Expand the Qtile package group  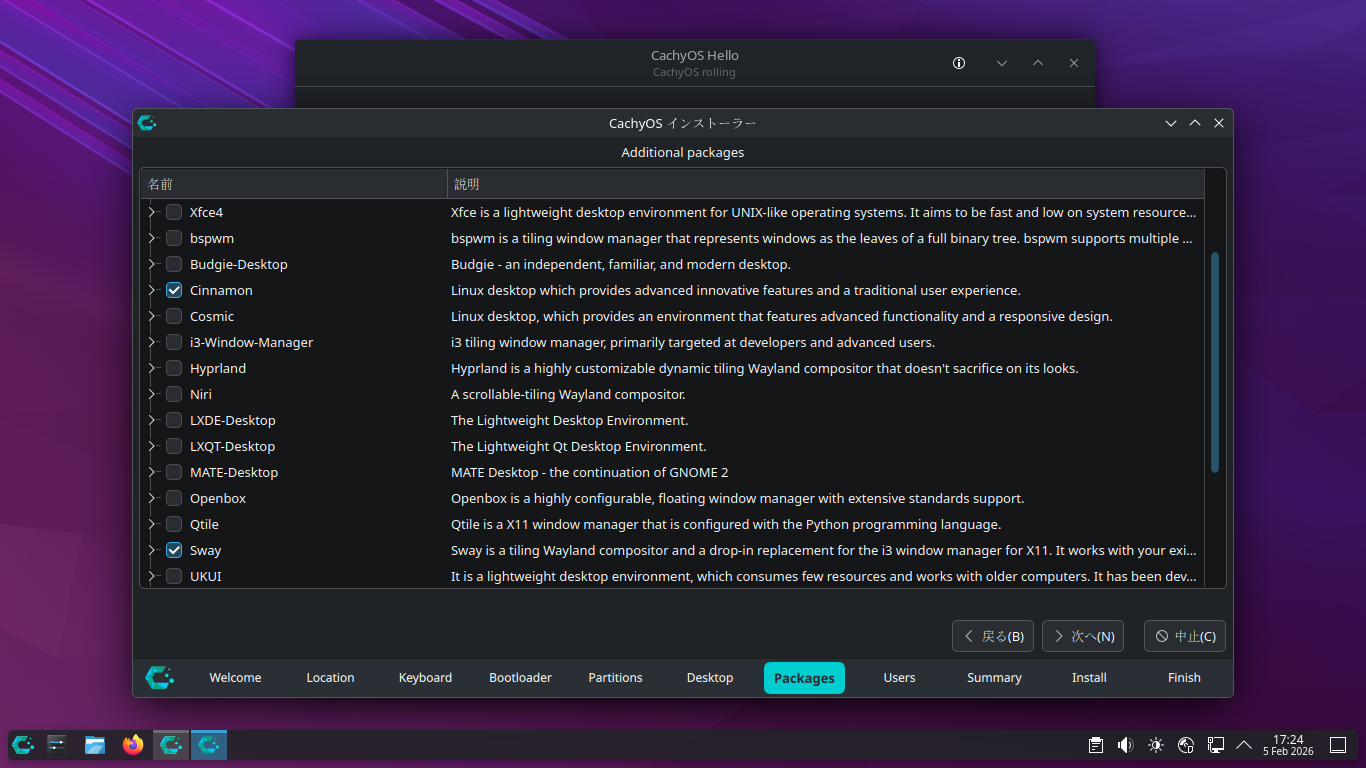click(153, 524)
